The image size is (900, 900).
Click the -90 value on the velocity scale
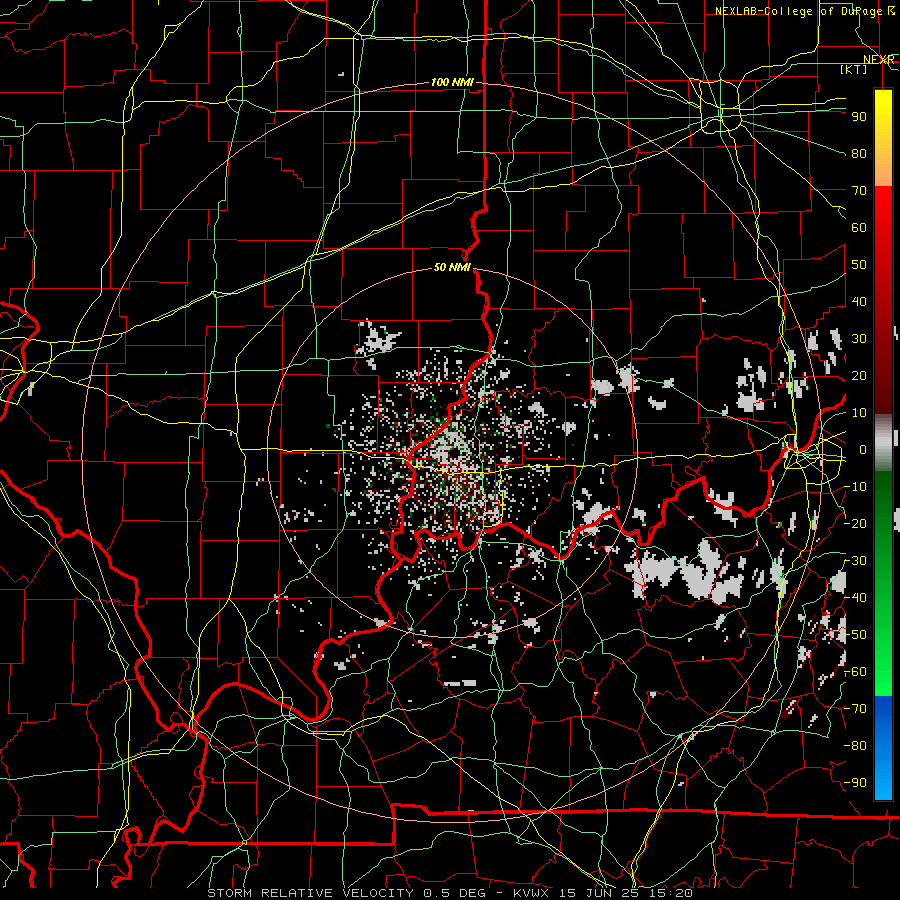point(856,783)
